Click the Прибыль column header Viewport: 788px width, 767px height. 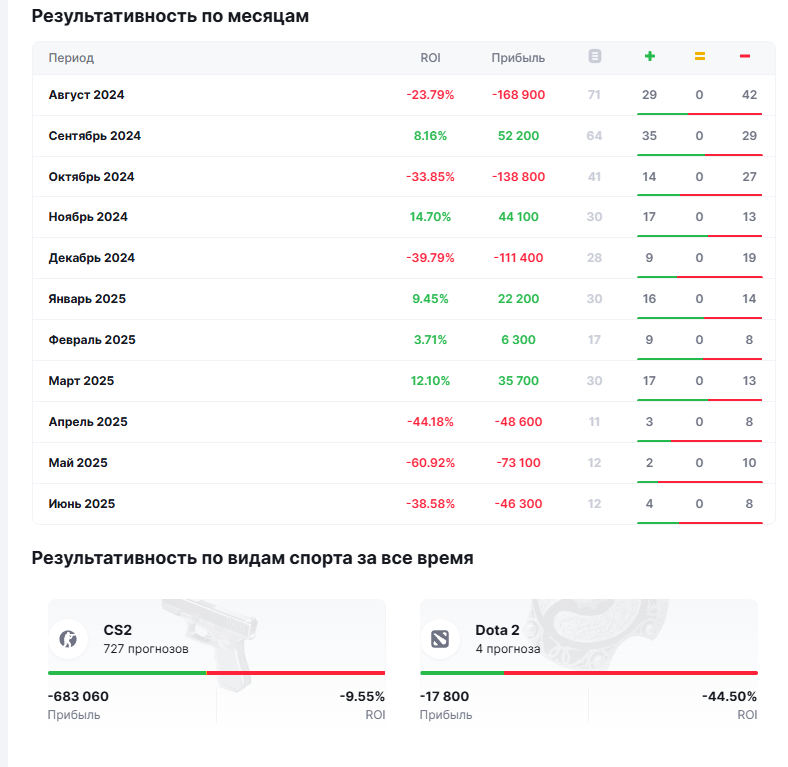click(x=518, y=58)
